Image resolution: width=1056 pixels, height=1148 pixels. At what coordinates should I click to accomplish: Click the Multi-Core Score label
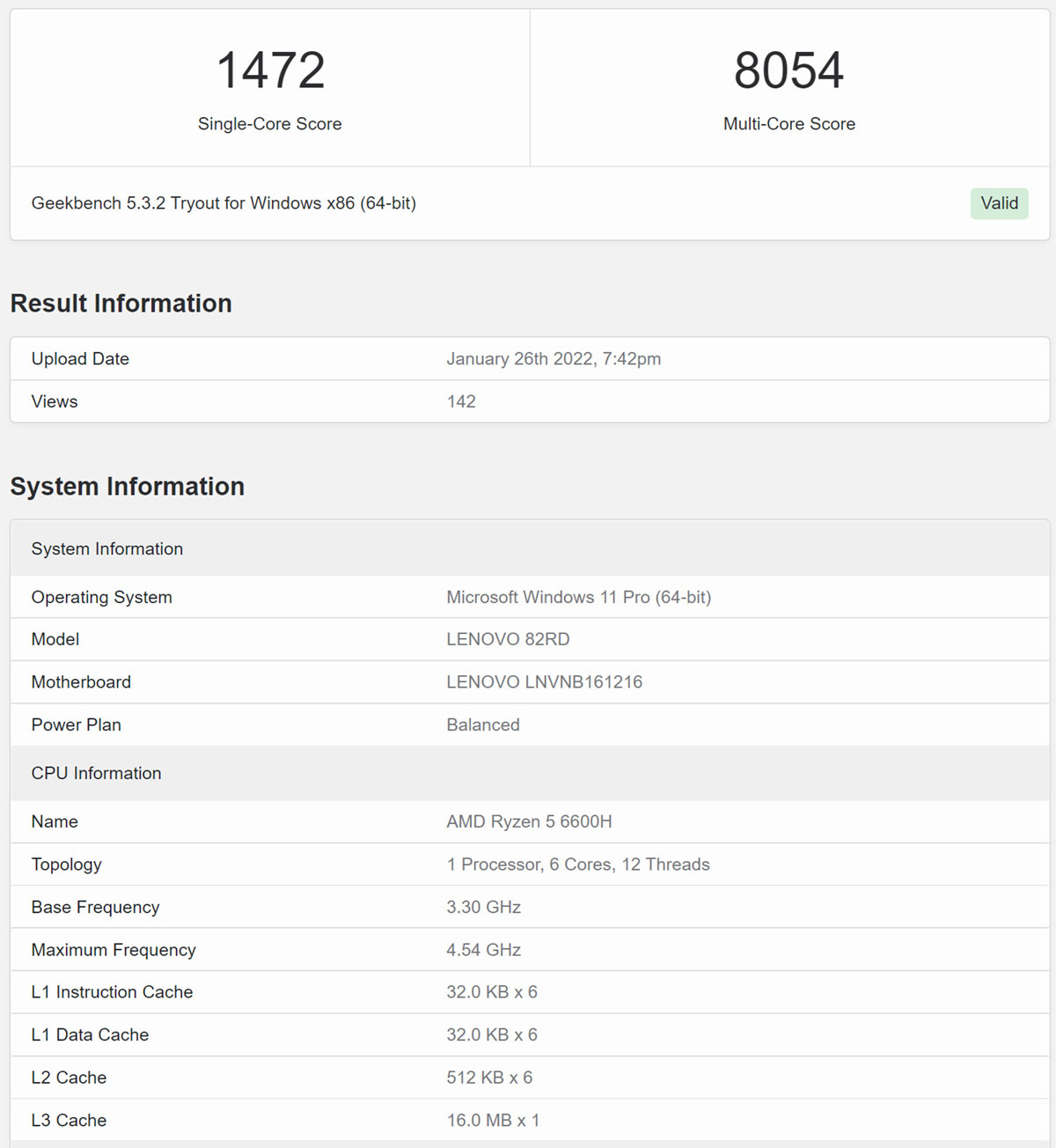(x=788, y=124)
